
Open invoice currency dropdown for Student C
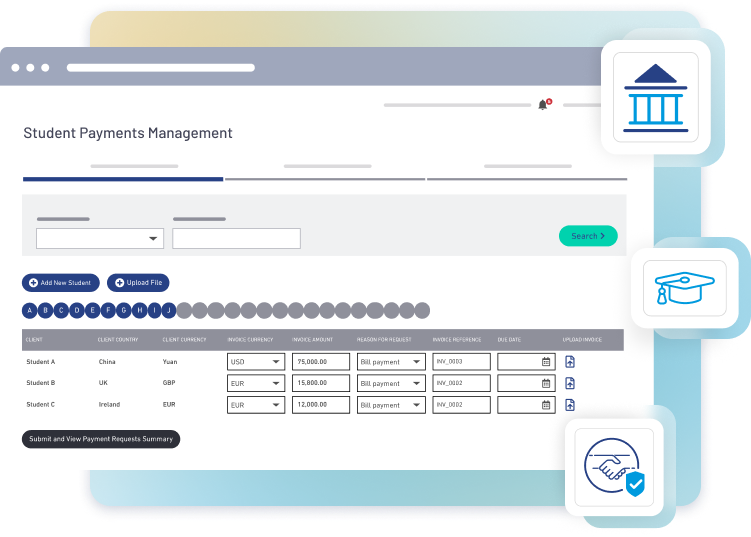click(256, 405)
